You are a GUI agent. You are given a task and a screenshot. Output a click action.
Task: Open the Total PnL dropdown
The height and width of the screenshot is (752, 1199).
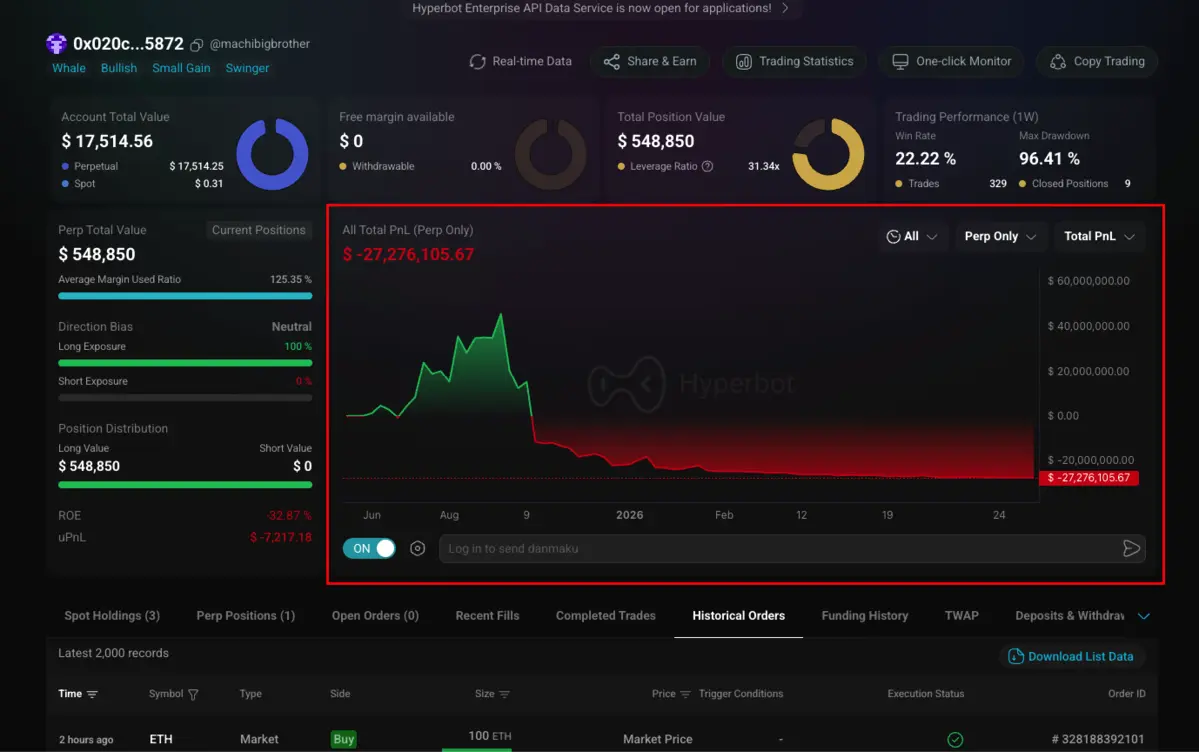1099,236
